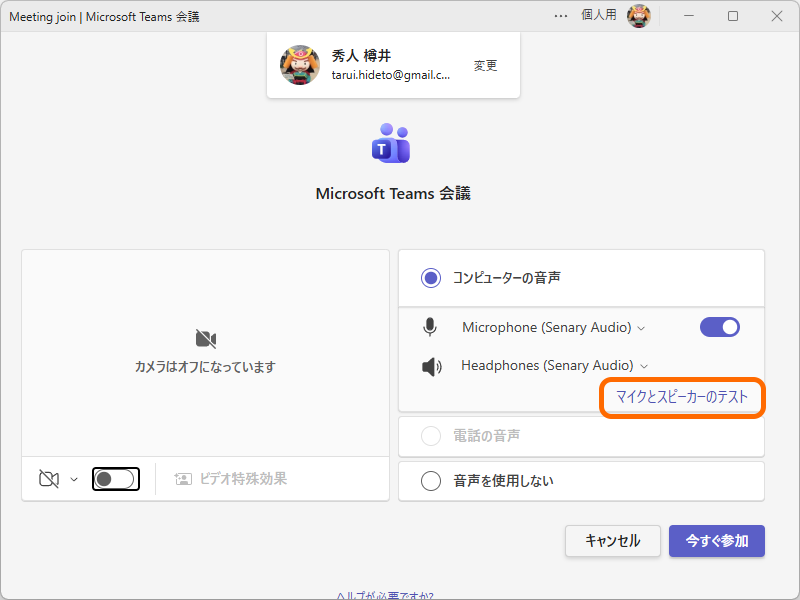Select 音声を使用しない radio button

click(431, 481)
